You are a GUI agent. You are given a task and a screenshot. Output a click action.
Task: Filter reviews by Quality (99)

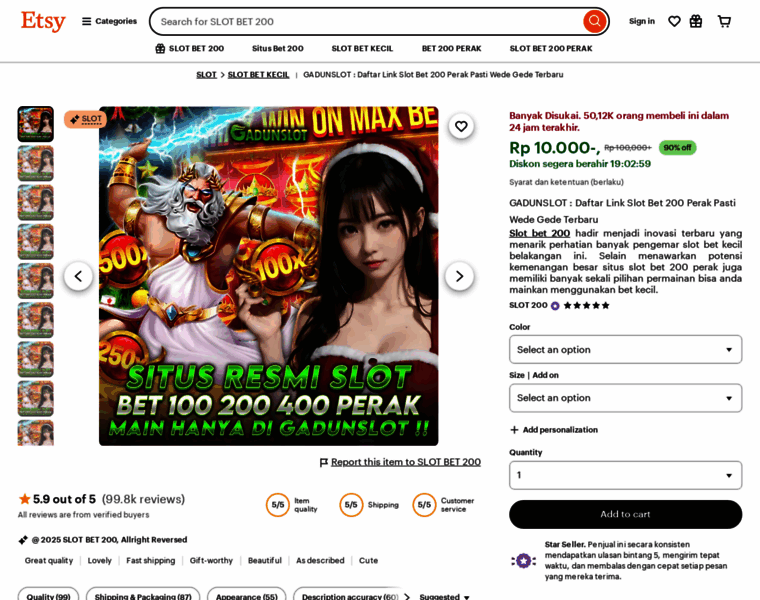(48, 596)
